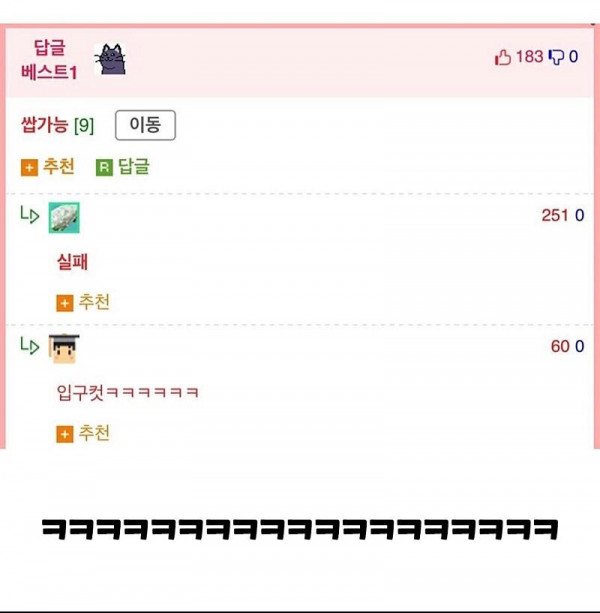Image resolution: width=600 pixels, height=613 pixels.
Task: Click the 60 recommendation count
Action: [x=560, y=346]
